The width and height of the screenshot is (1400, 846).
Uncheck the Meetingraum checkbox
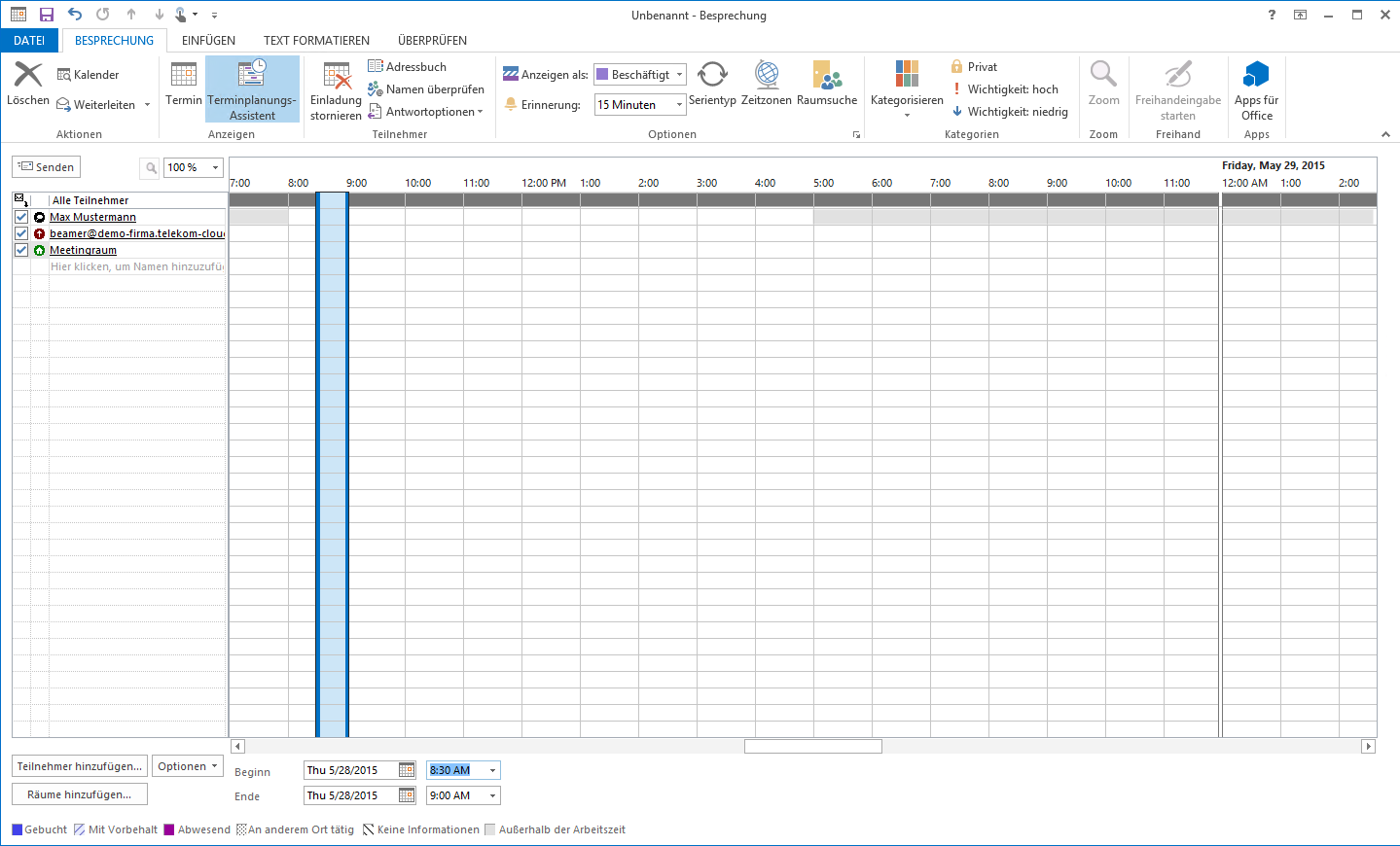click(21, 250)
